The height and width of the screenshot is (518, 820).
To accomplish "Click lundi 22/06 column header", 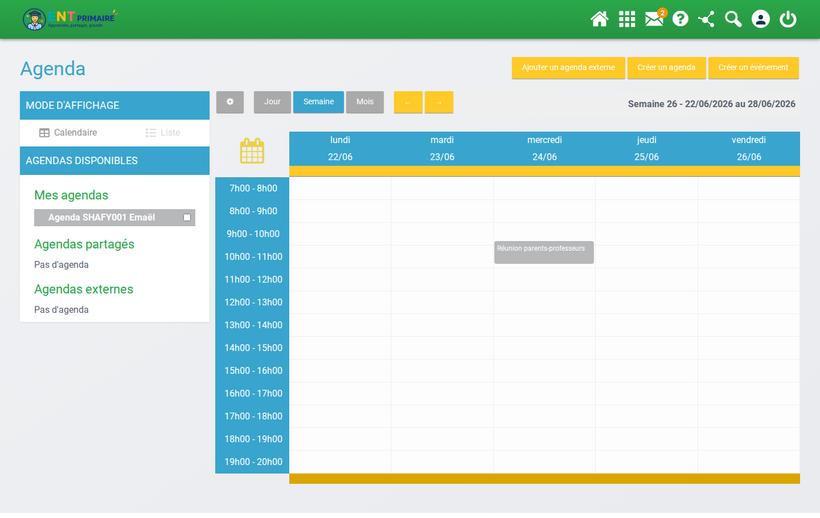I will [340, 148].
